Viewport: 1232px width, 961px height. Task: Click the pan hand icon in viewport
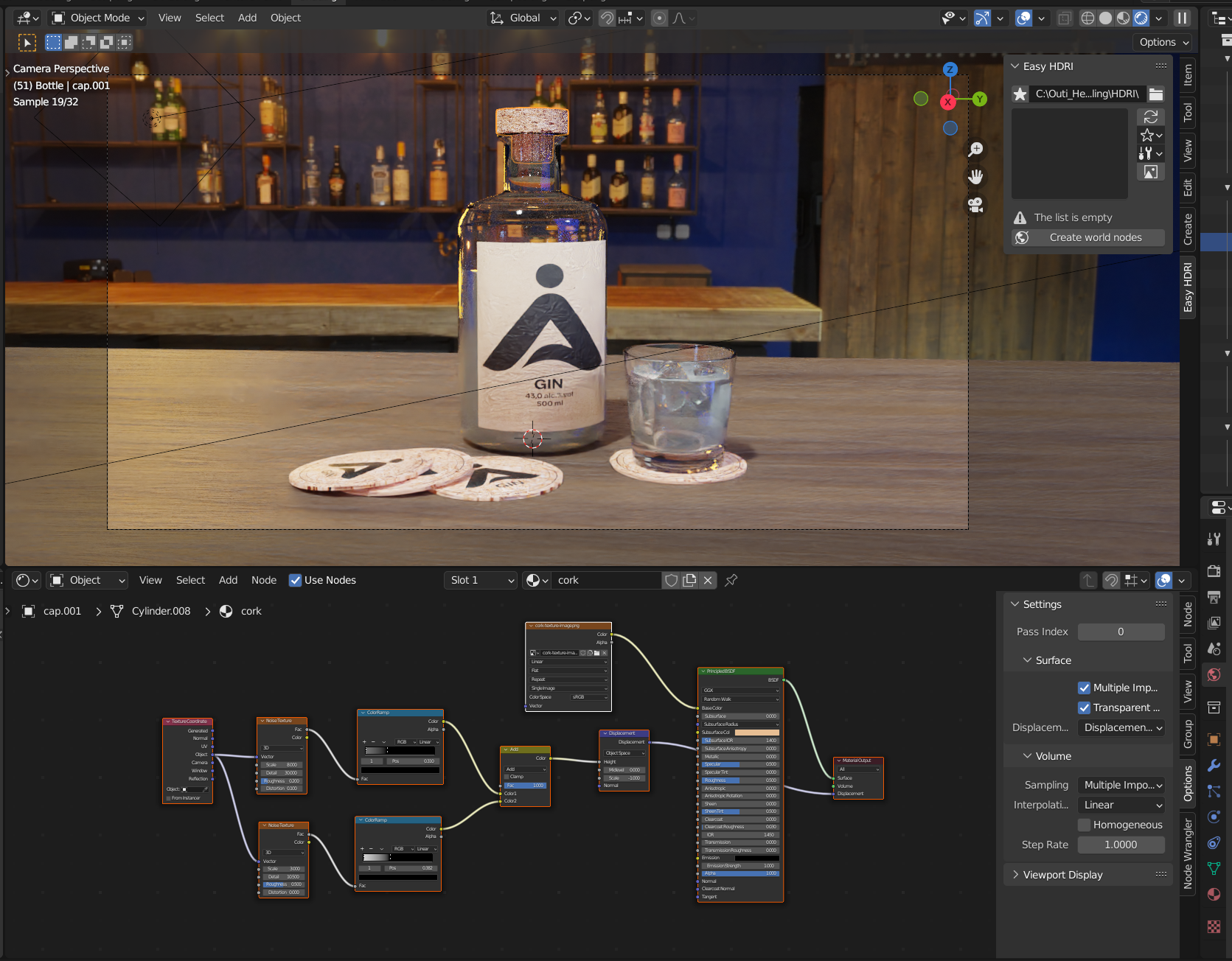pos(975,177)
